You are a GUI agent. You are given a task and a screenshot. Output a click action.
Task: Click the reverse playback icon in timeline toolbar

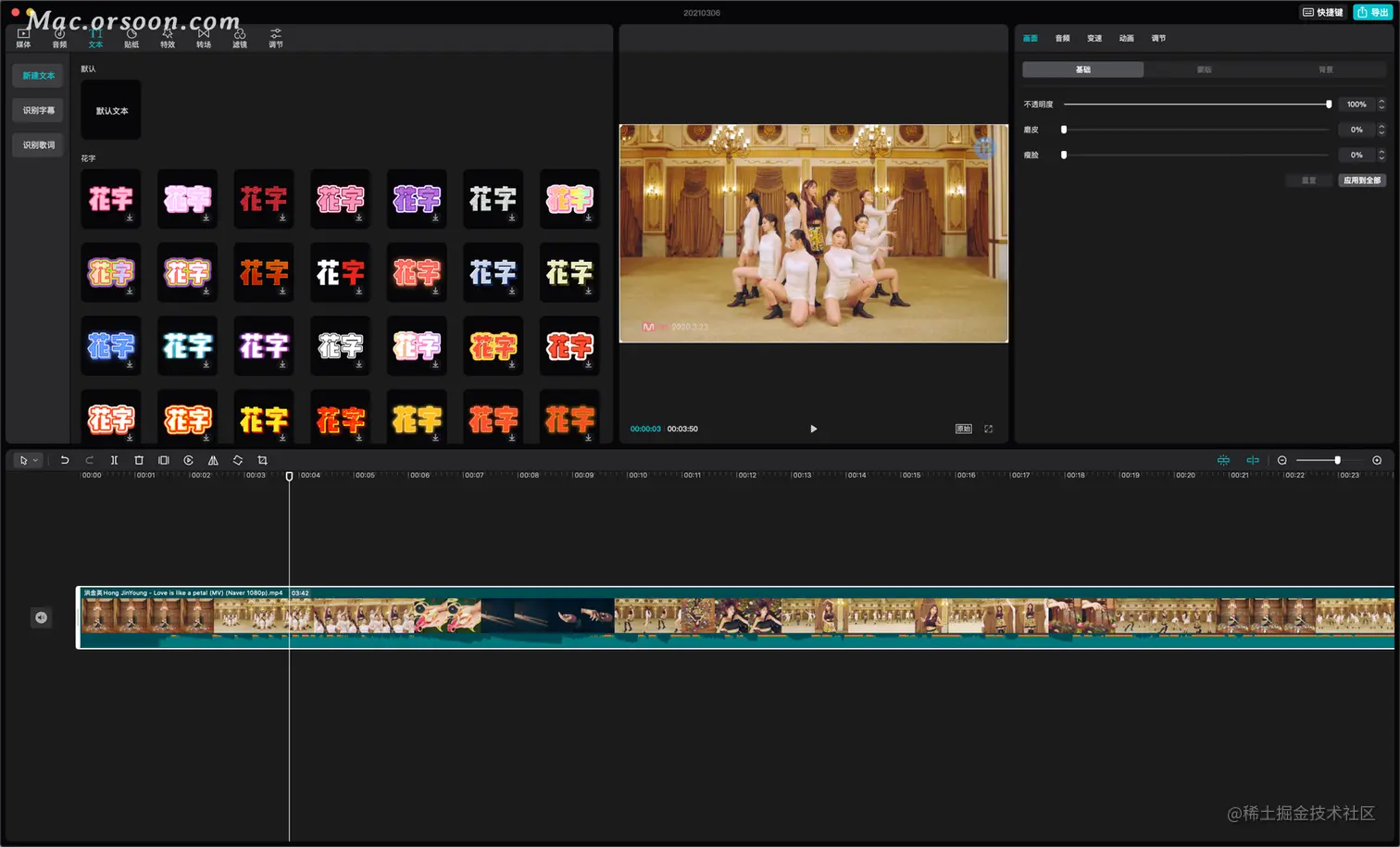(x=188, y=460)
